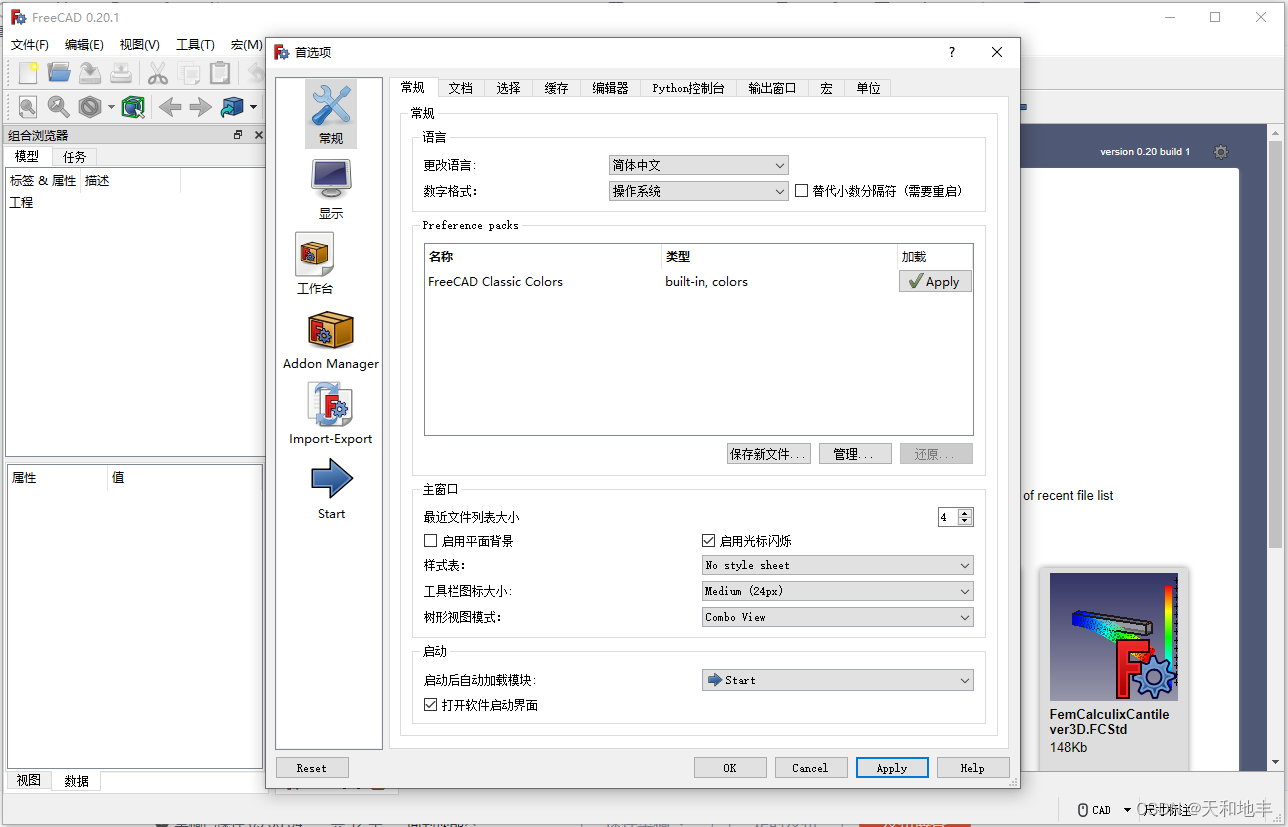The height and width of the screenshot is (827, 1288).
Task: Click the Bounding box selection icon
Action: (133, 106)
